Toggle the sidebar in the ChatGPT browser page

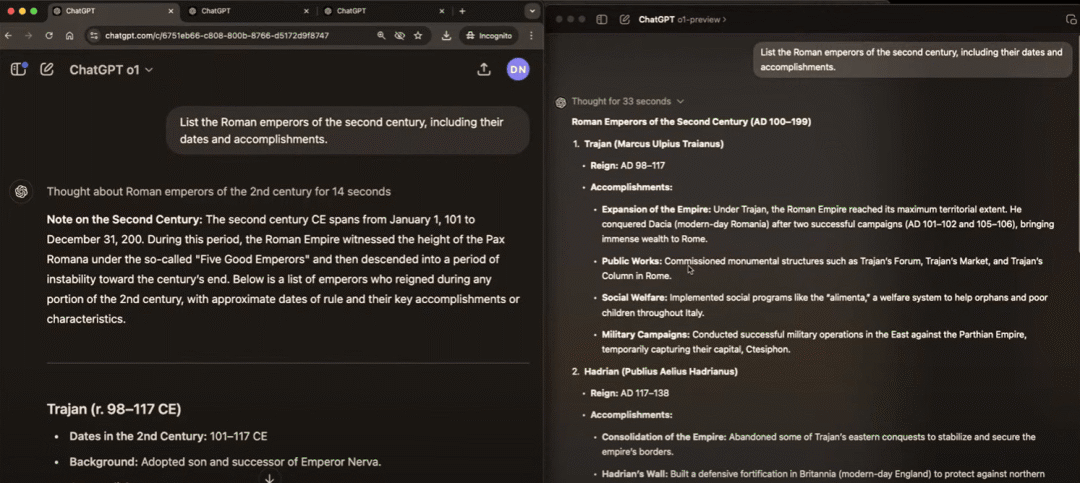pos(19,69)
